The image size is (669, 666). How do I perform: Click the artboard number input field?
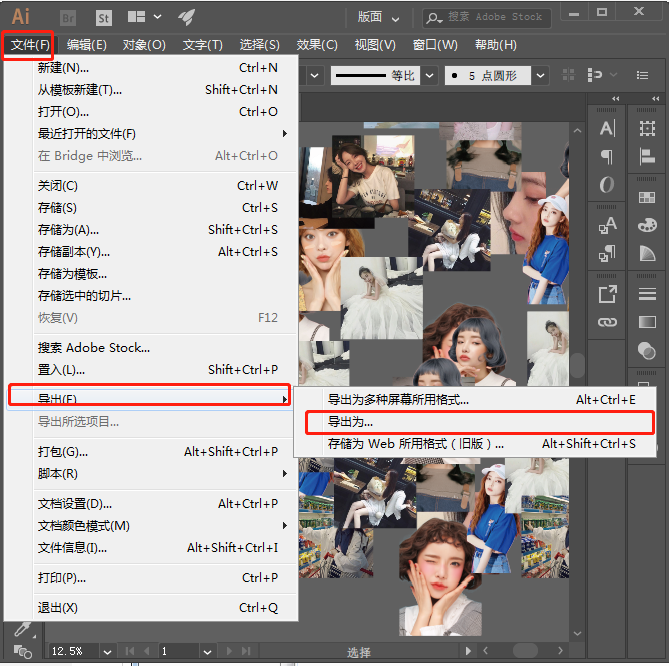click(x=178, y=651)
